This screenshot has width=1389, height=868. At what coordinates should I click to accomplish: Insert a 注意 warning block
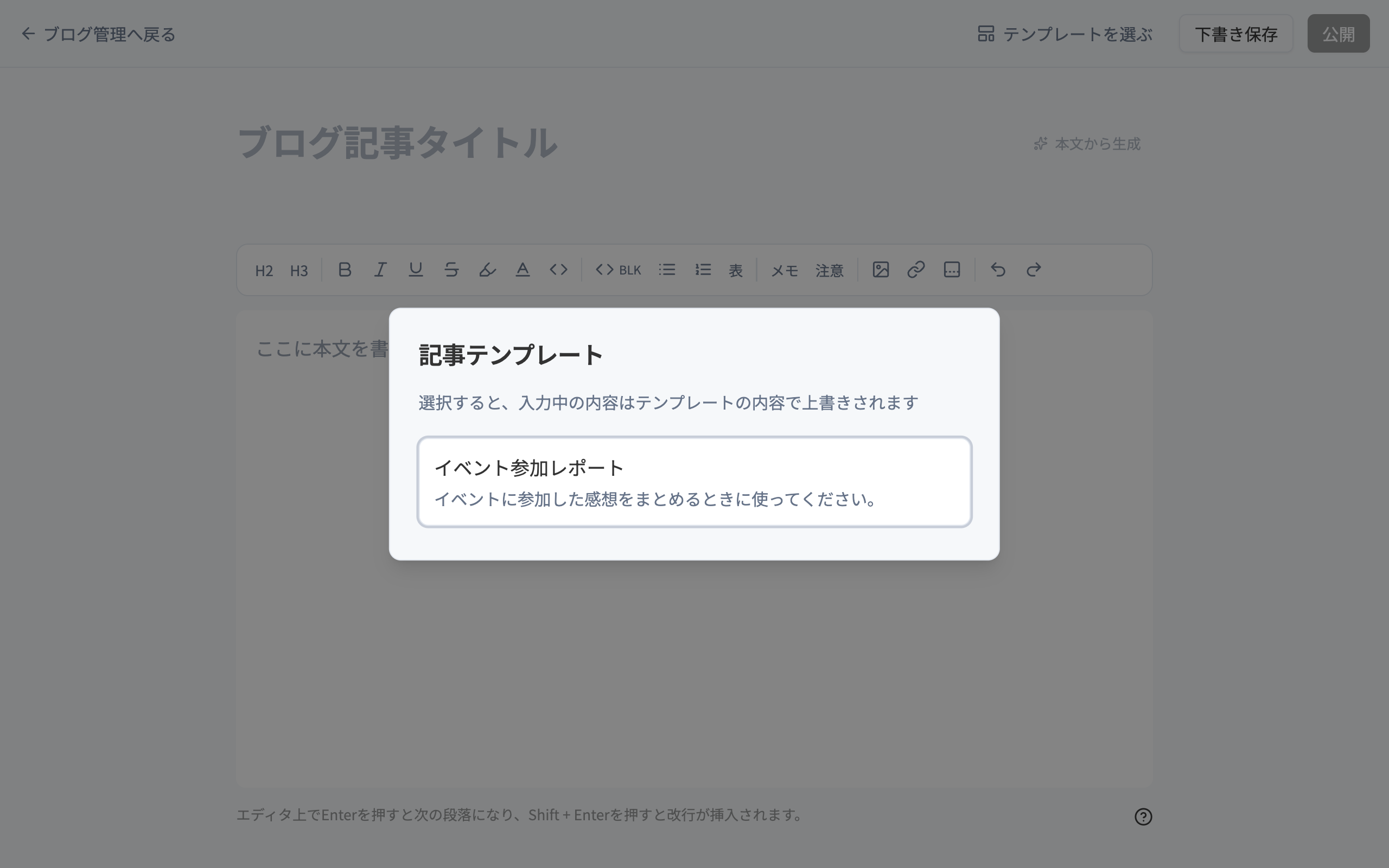[830, 270]
